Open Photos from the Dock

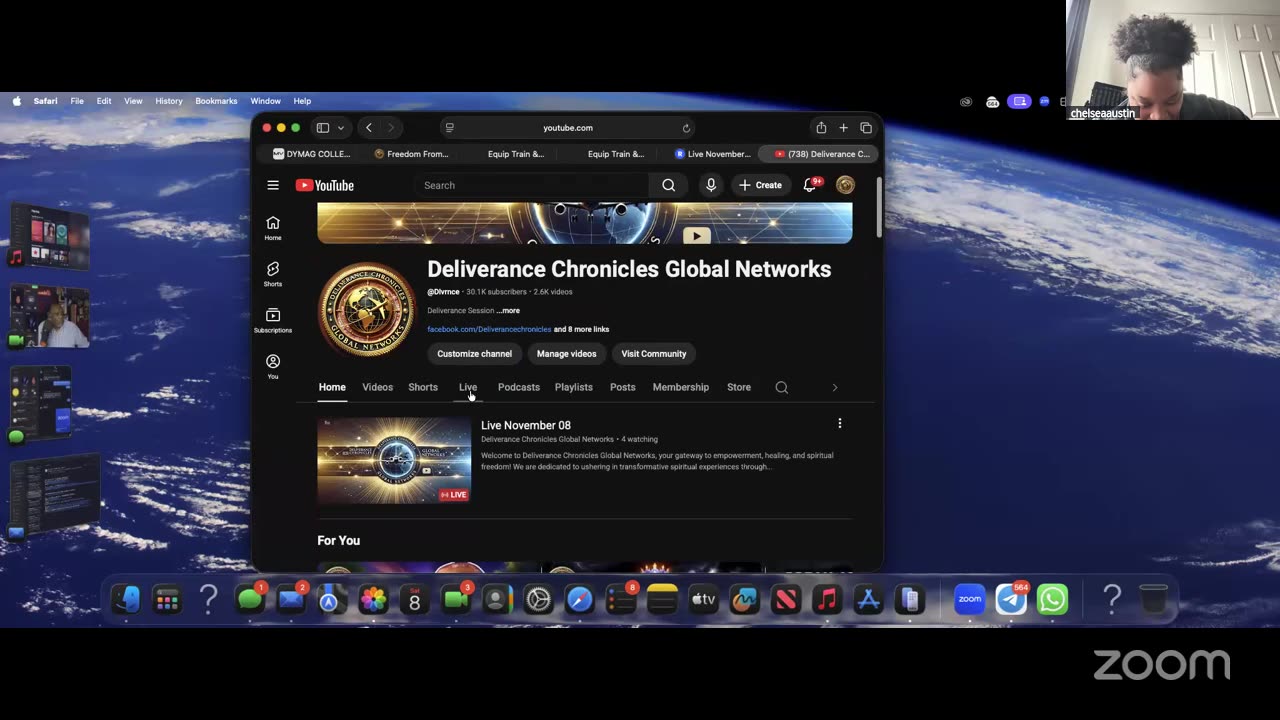(373, 599)
